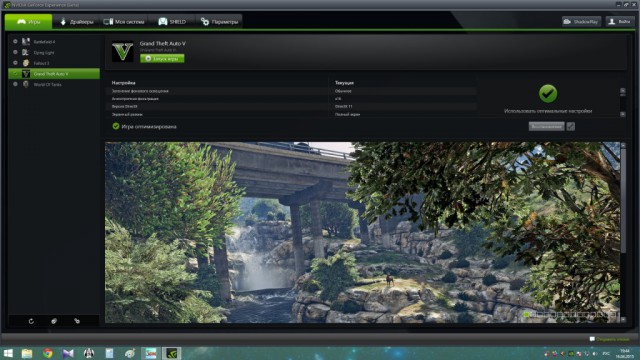Open the Параметры tab
Screen dimensions: 640x360
pos(219,22)
